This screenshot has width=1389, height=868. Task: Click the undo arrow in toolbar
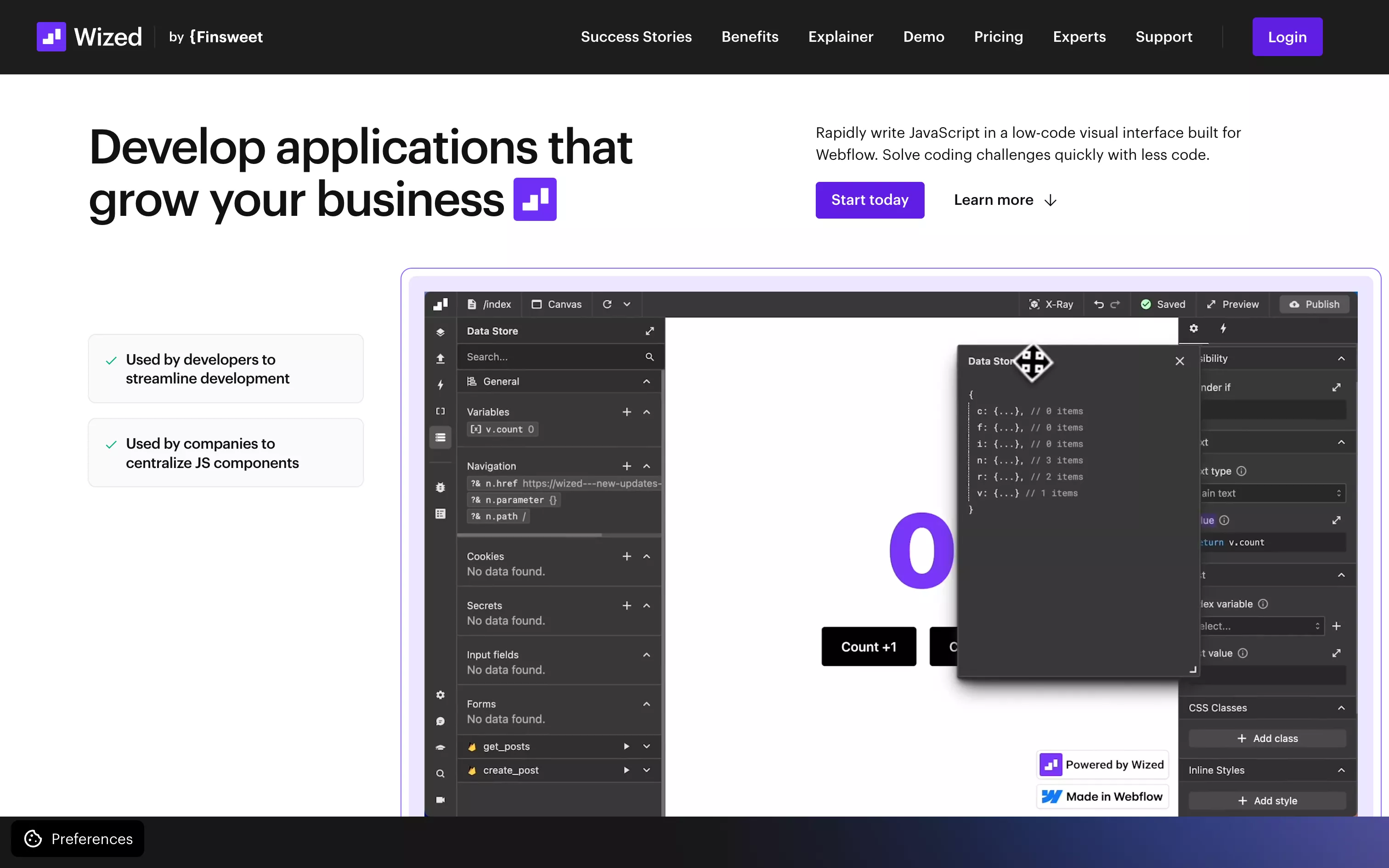1099,304
